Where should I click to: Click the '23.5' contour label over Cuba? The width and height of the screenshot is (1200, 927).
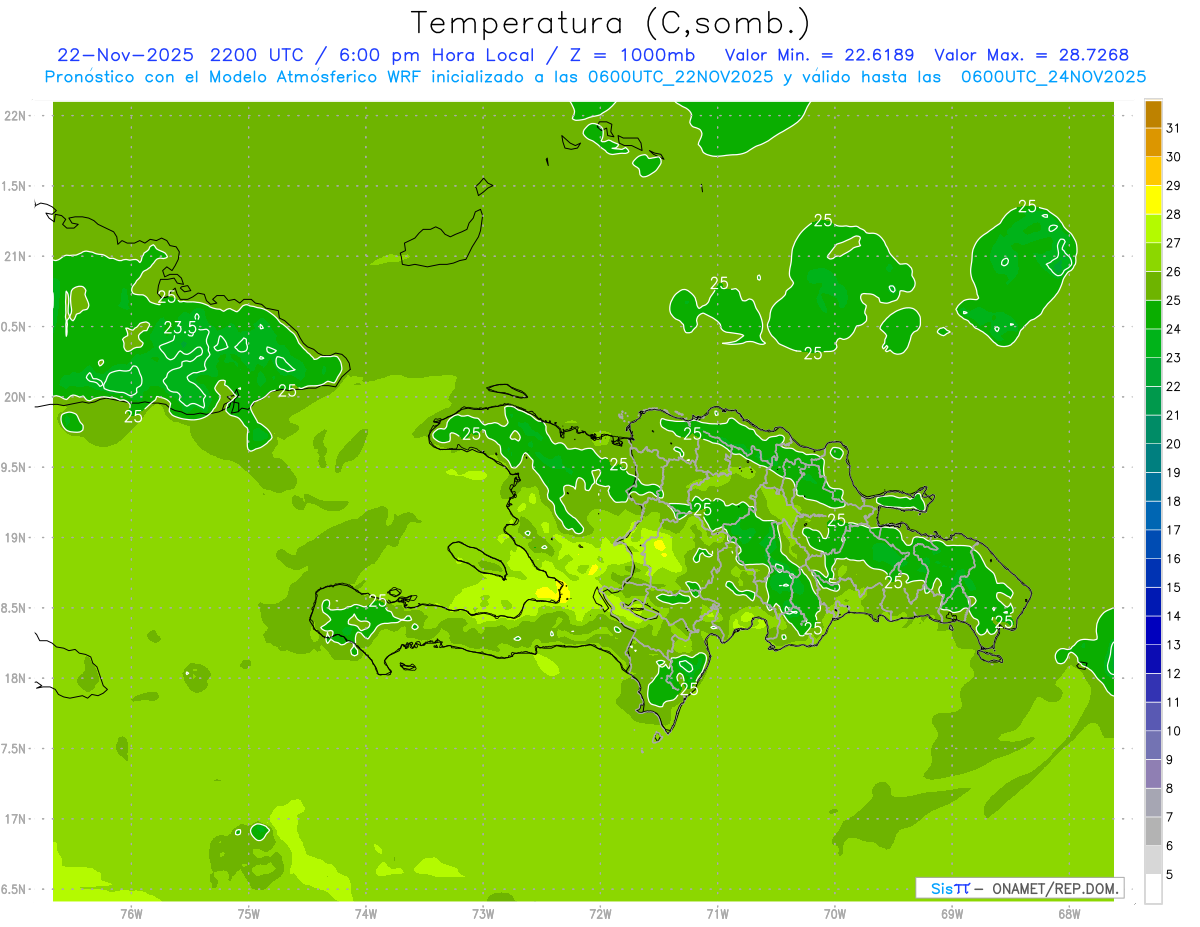point(180,328)
